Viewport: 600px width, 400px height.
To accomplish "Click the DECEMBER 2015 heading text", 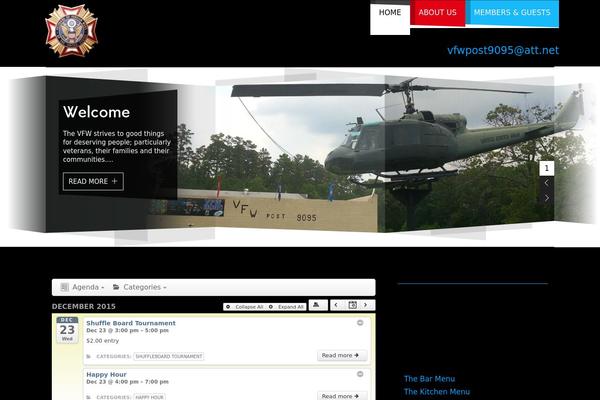I will click(x=84, y=307).
